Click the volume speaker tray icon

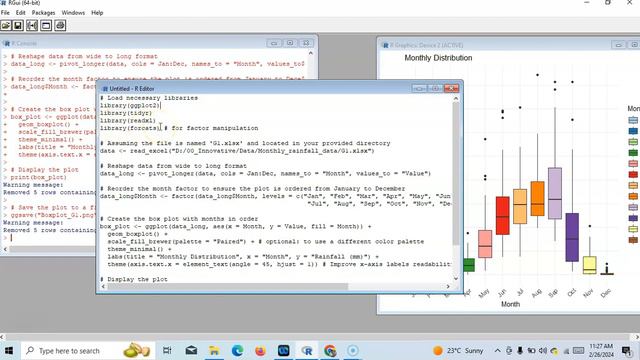point(543,351)
